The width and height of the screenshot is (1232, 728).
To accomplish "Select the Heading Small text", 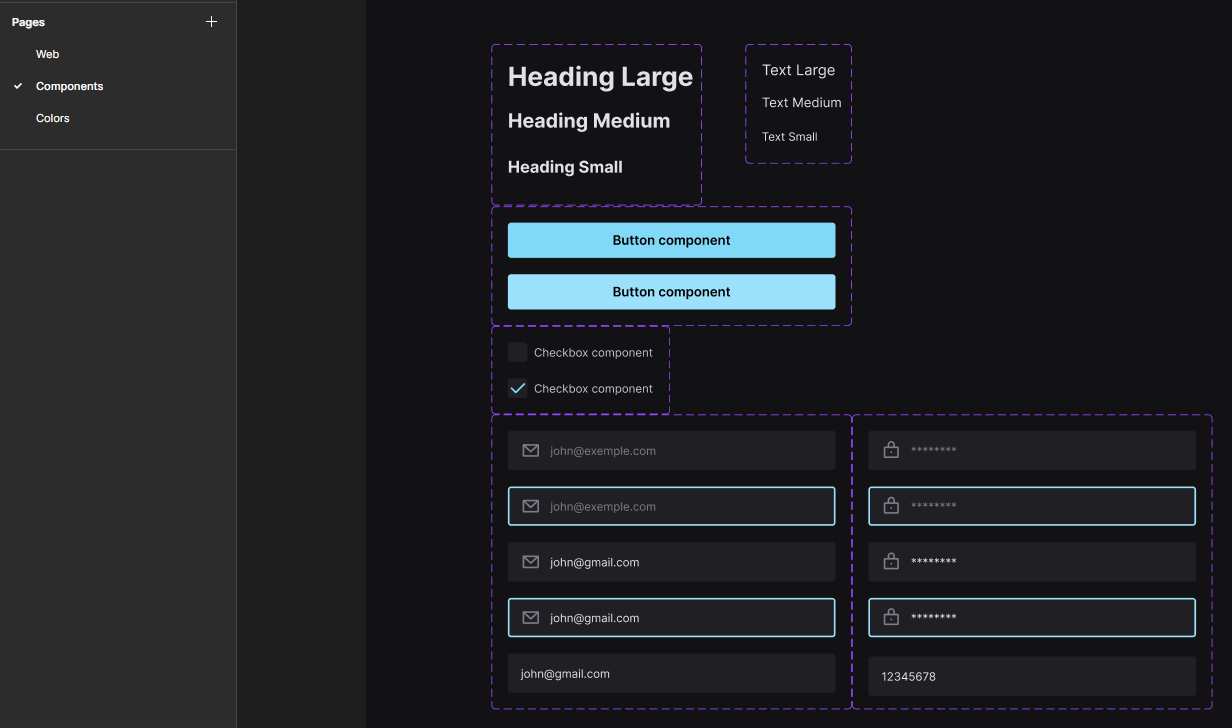I will click(565, 167).
